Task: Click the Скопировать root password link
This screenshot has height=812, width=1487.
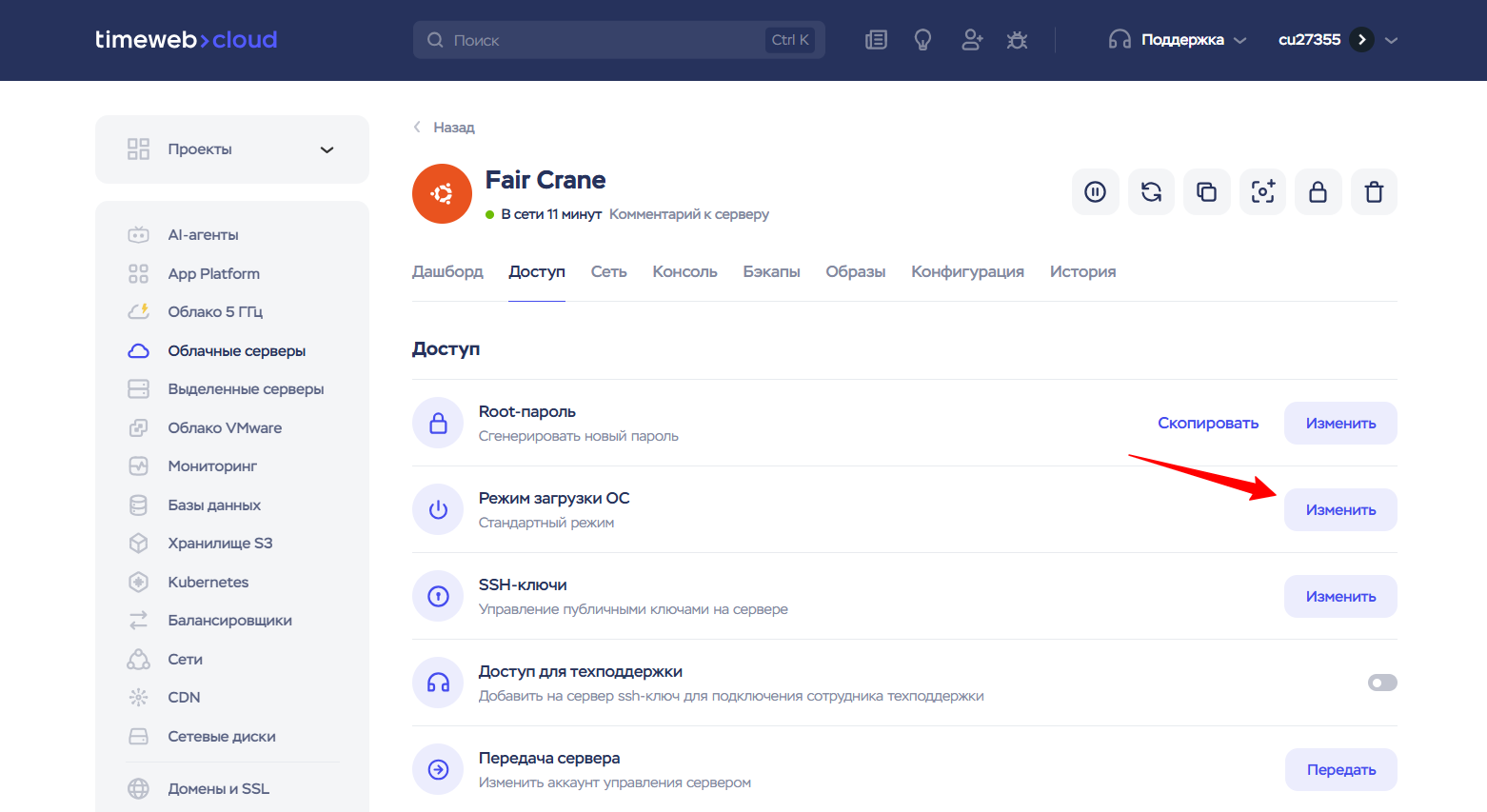Action: coord(1208,424)
